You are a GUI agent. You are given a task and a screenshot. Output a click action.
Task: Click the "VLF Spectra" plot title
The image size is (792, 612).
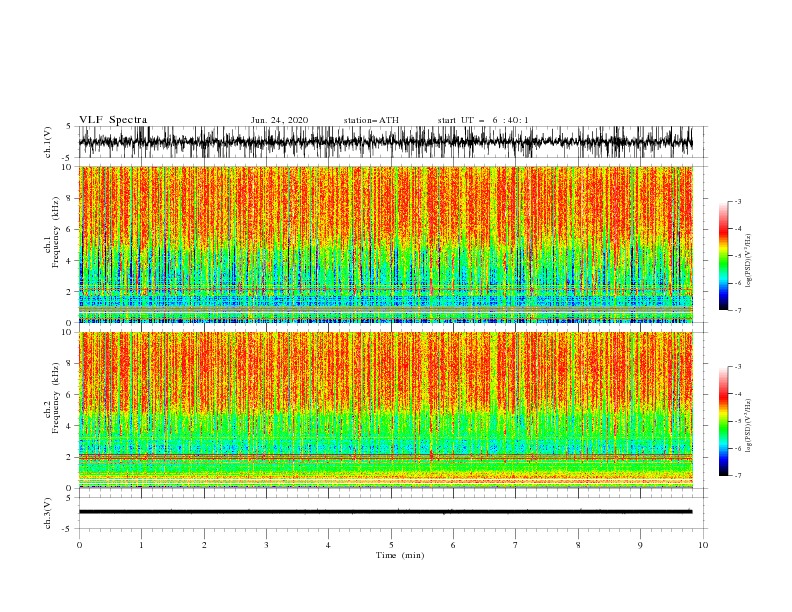113,120
